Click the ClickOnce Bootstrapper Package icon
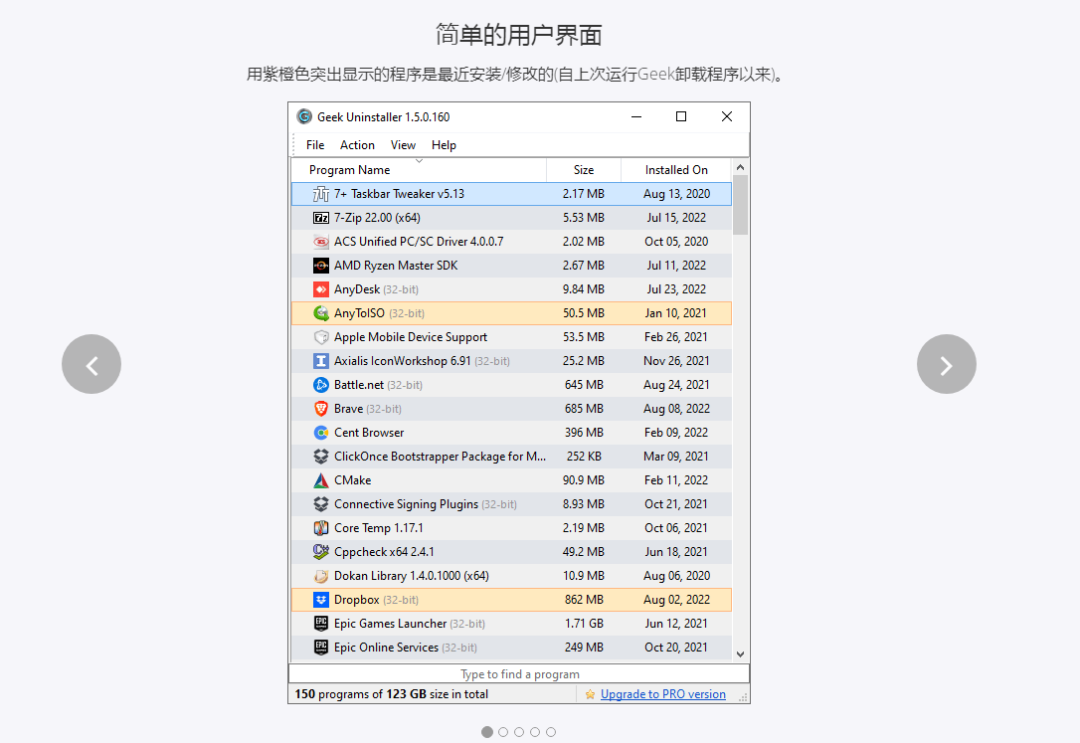 tap(320, 457)
